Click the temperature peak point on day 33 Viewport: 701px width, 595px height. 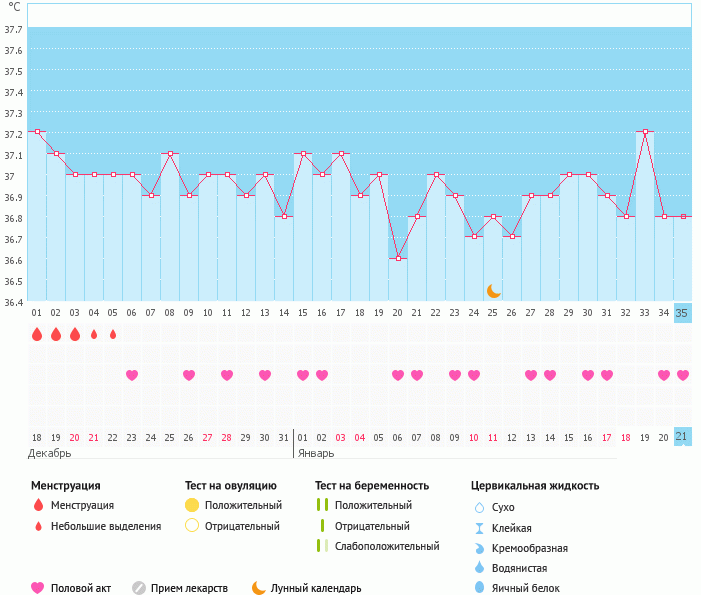[645, 132]
